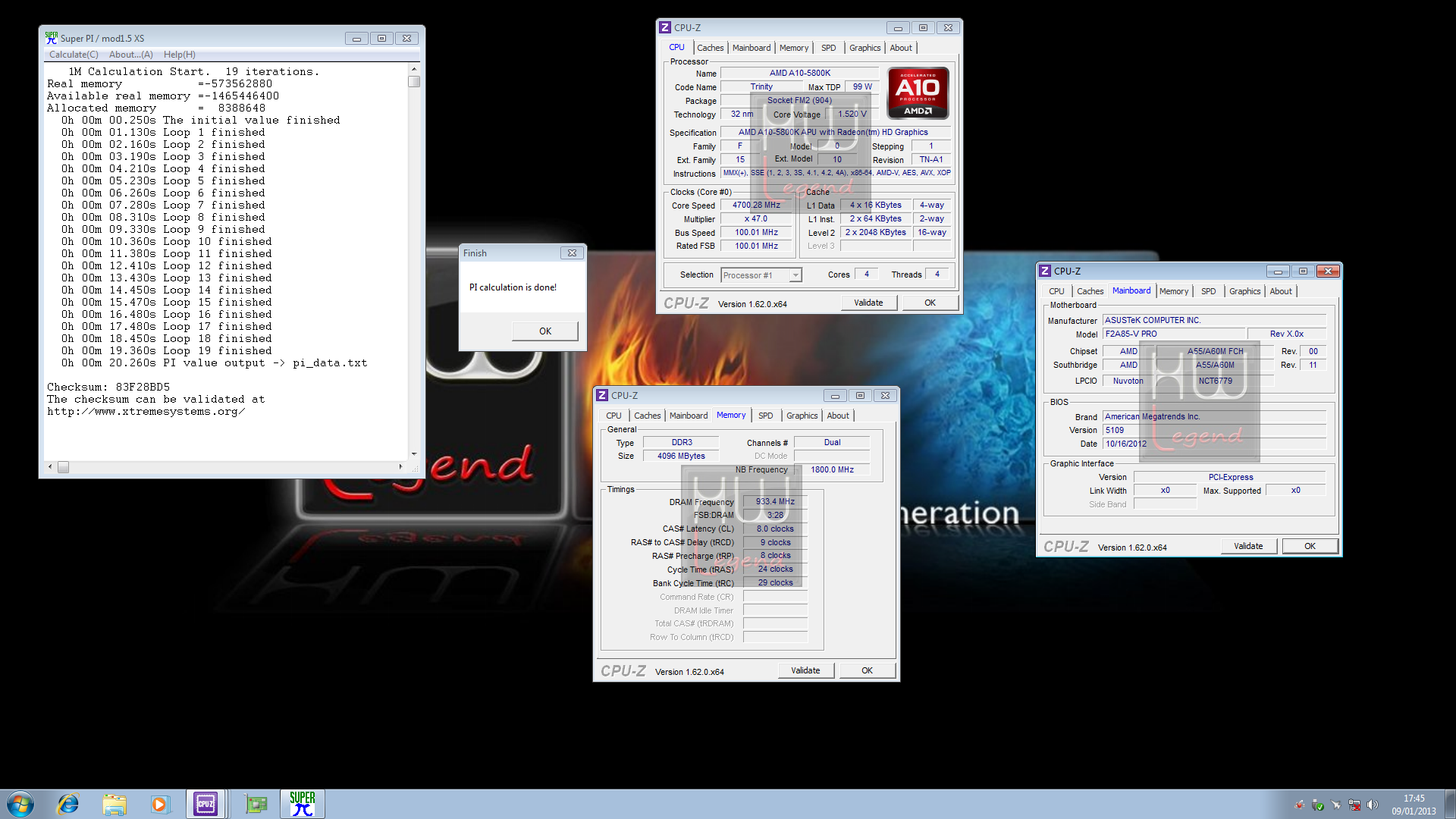Switch to SPD tab in the top CPU-Z window
Image resolution: width=1456 pixels, height=819 pixels.
coord(829,48)
